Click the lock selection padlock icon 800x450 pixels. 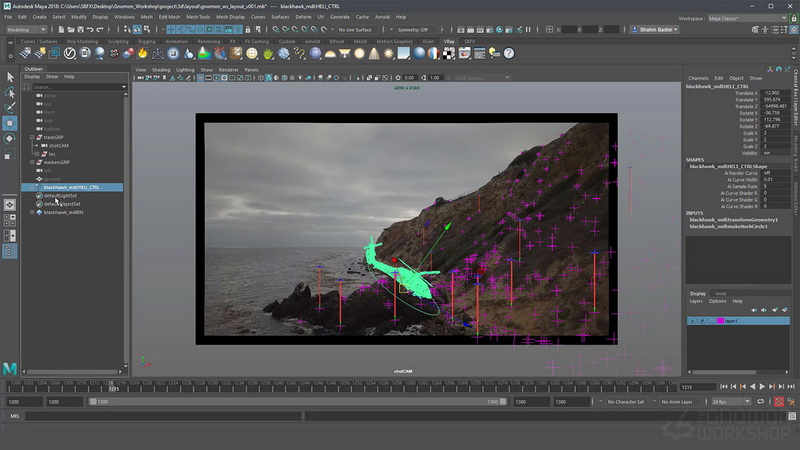pos(248,30)
